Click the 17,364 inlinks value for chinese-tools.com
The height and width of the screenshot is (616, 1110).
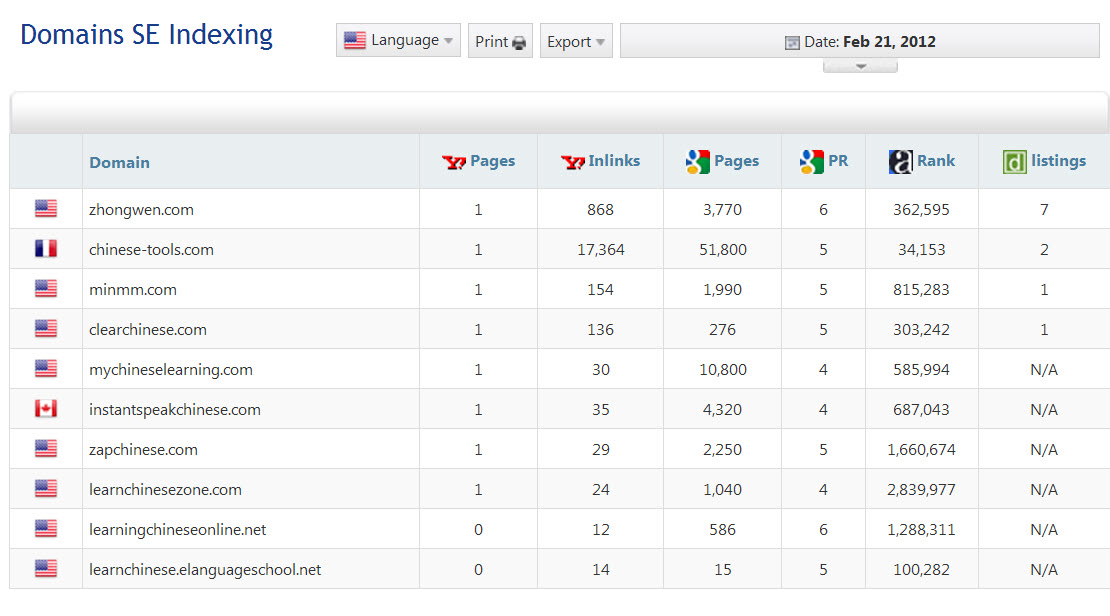tap(600, 250)
